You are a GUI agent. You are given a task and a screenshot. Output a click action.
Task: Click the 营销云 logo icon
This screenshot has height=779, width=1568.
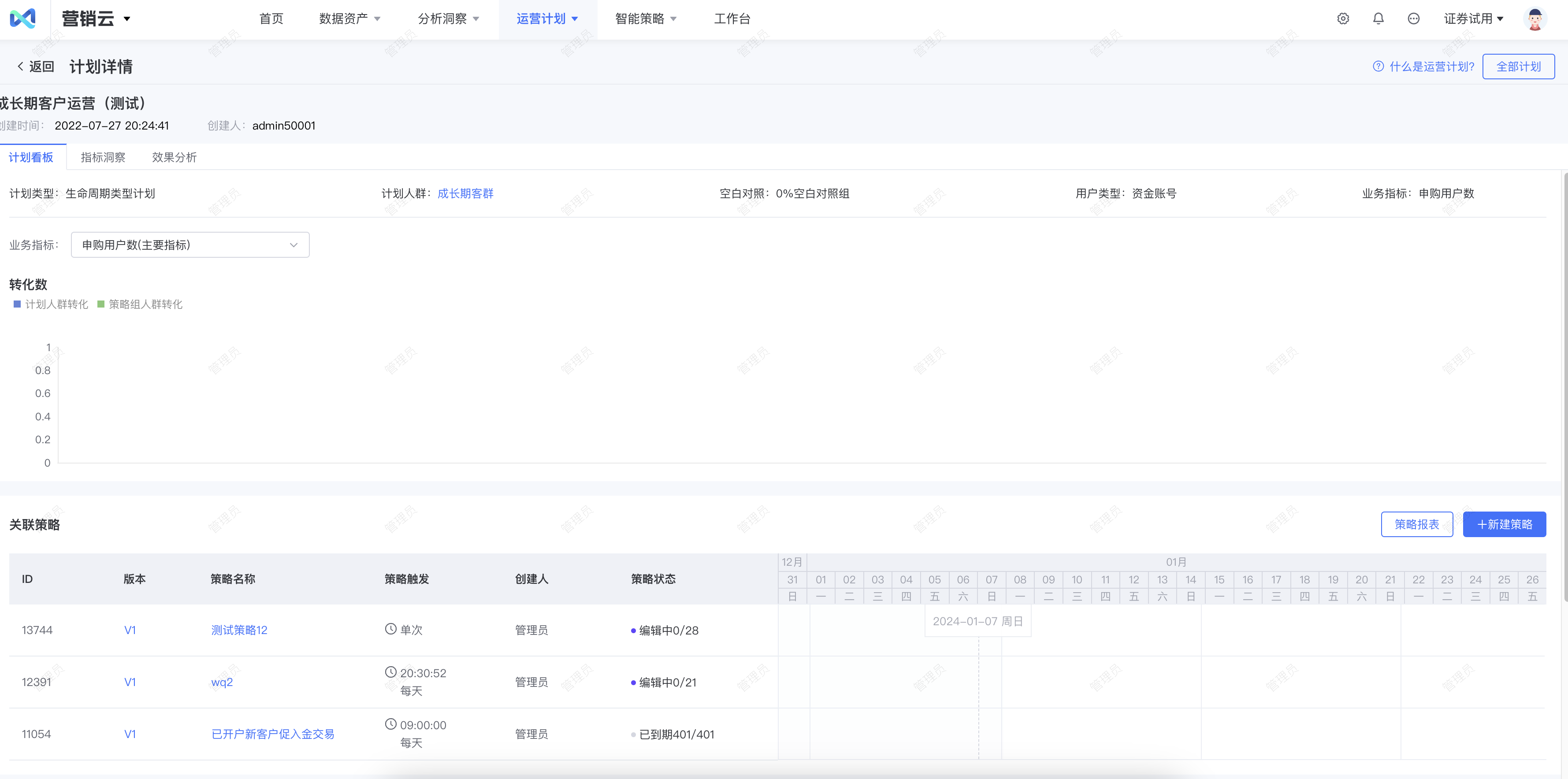[22, 18]
